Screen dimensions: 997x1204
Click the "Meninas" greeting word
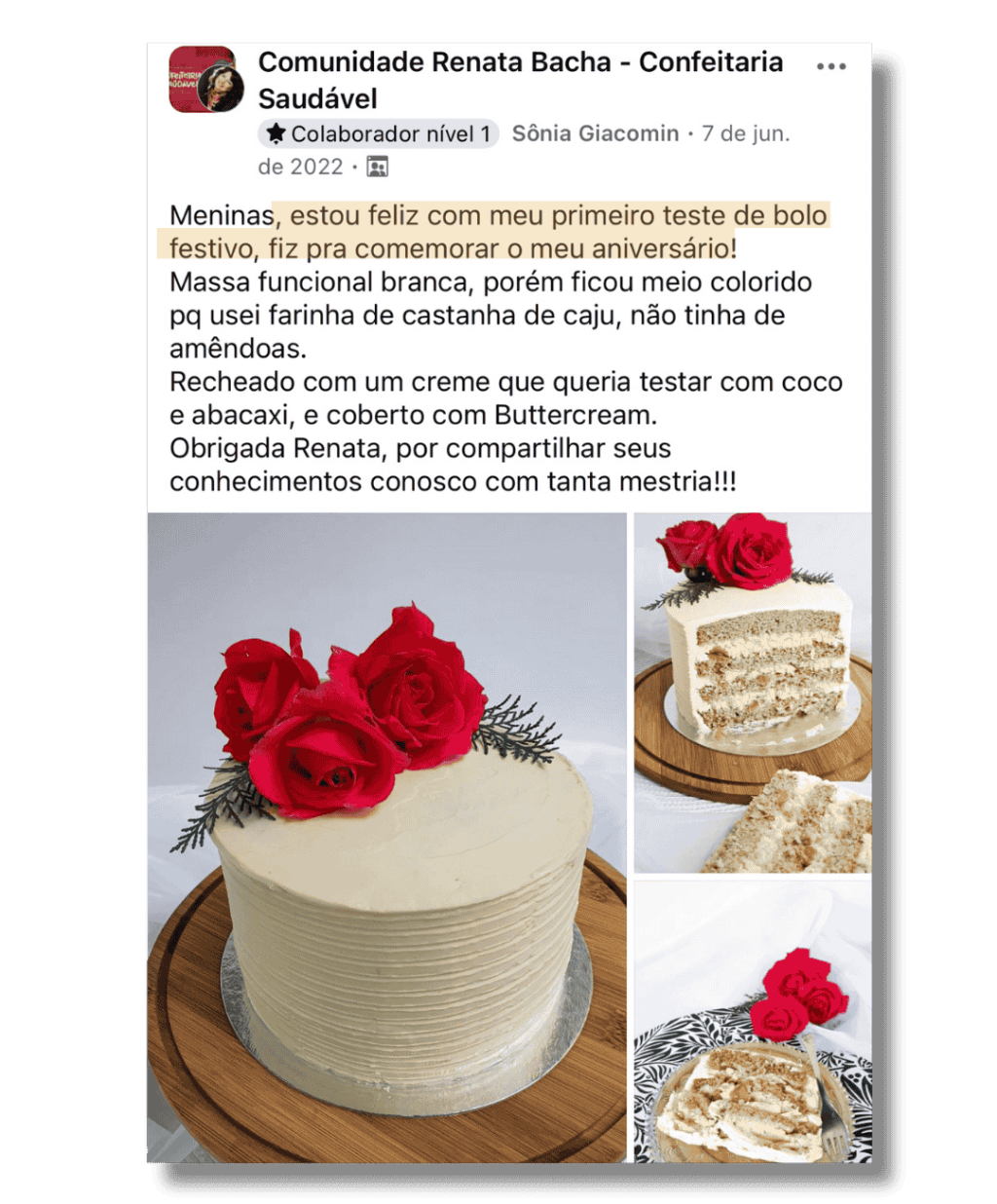point(222,215)
